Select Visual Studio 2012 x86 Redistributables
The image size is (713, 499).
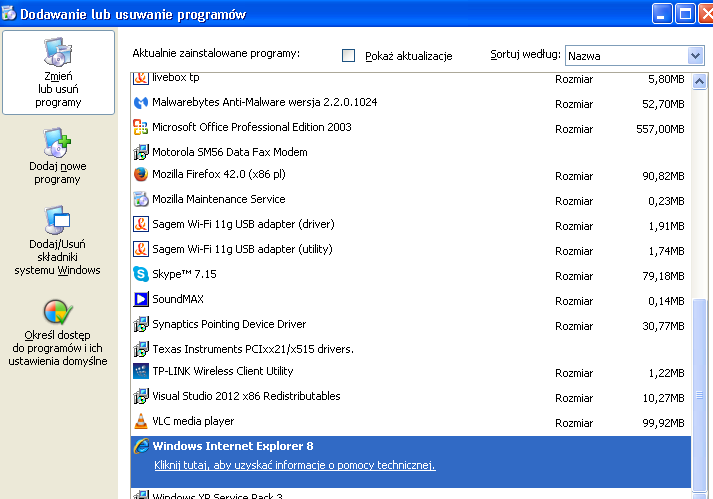pos(411,397)
